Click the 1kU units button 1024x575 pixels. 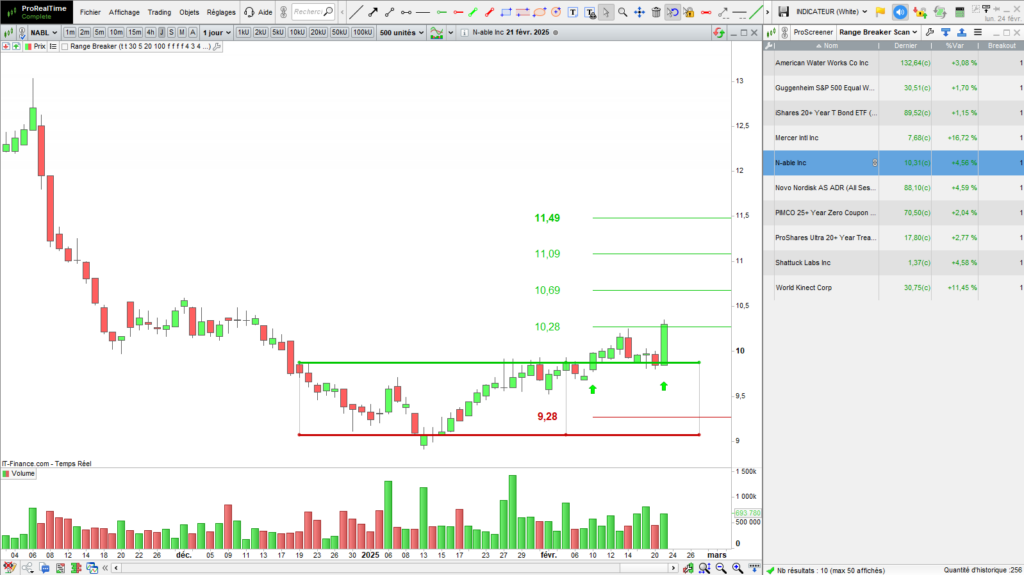click(x=243, y=32)
